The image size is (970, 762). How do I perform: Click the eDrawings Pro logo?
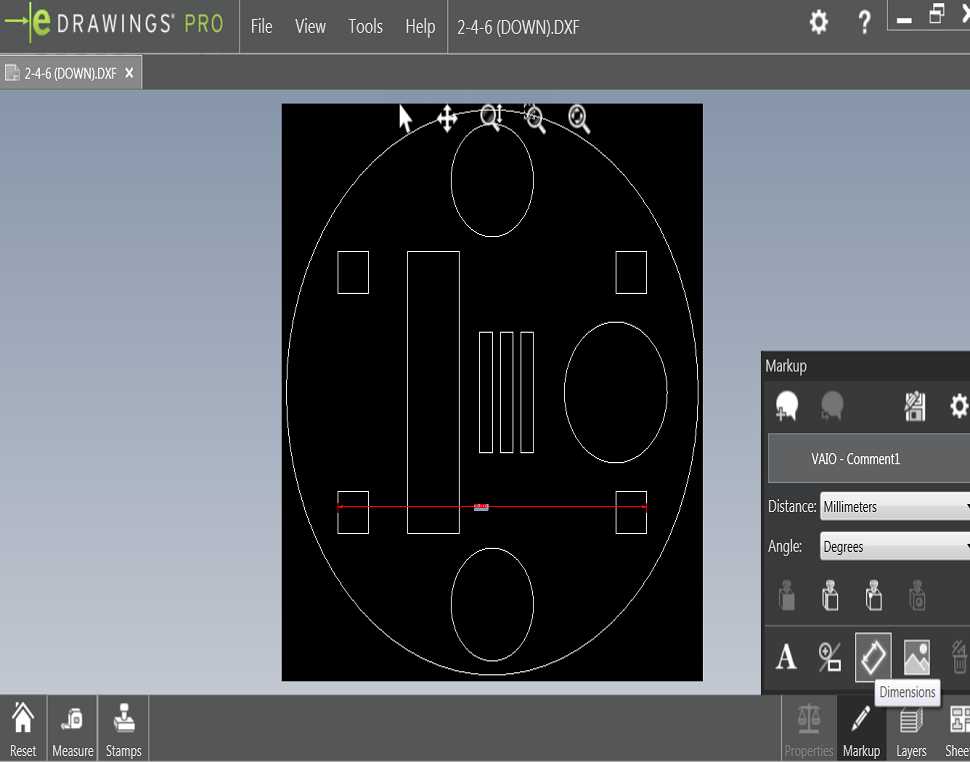click(x=115, y=23)
